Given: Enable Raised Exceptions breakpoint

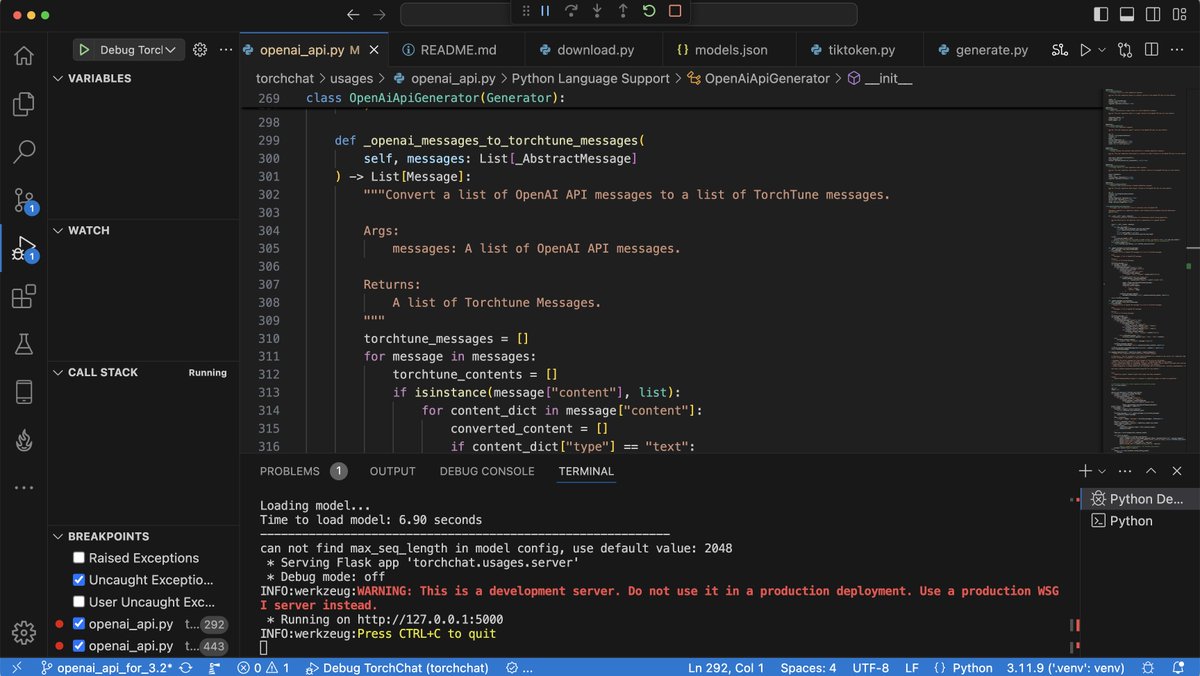Looking at the screenshot, I should click(x=79, y=558).
